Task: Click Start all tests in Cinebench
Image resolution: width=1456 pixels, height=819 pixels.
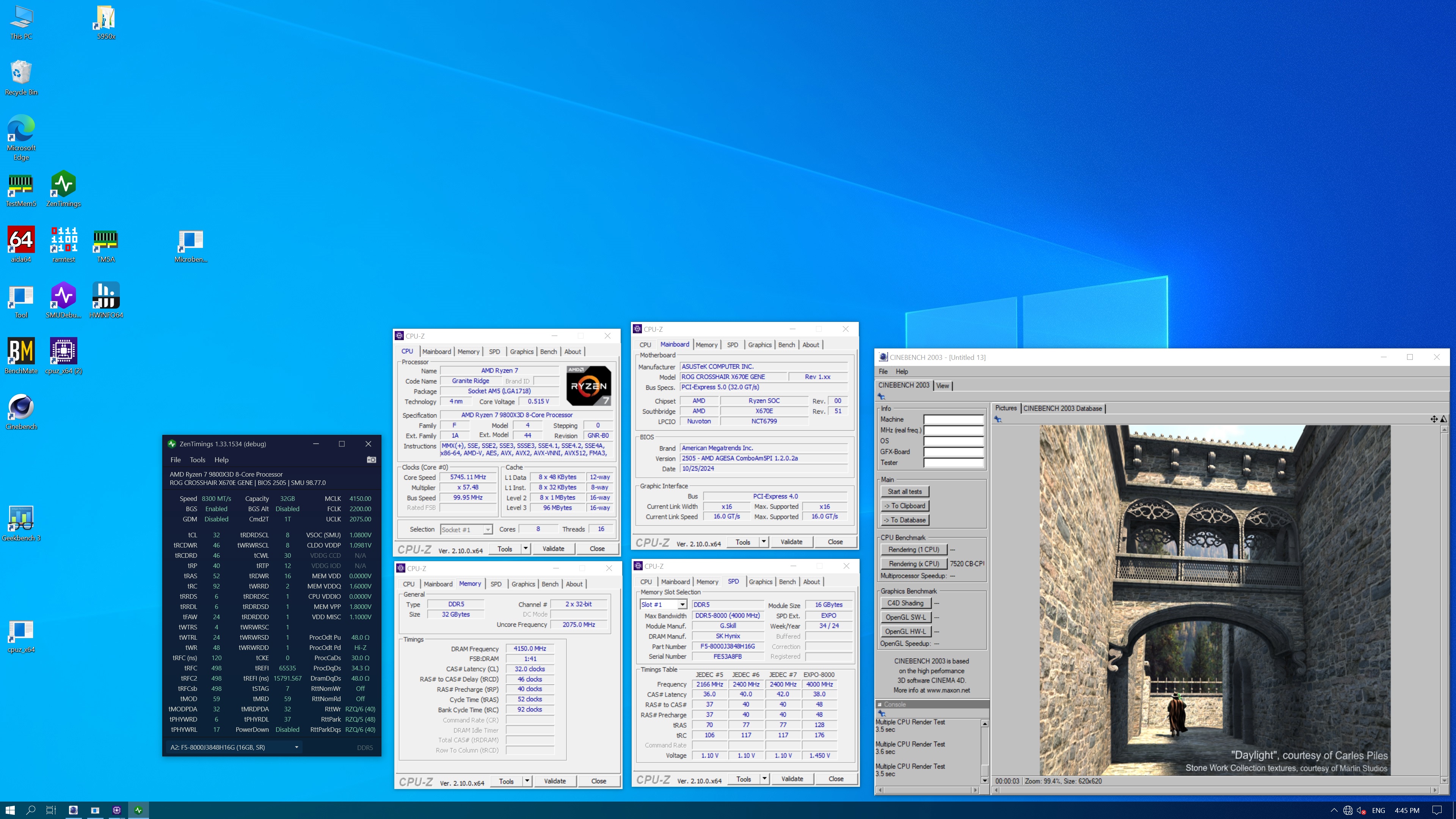Action: point(904,492)
